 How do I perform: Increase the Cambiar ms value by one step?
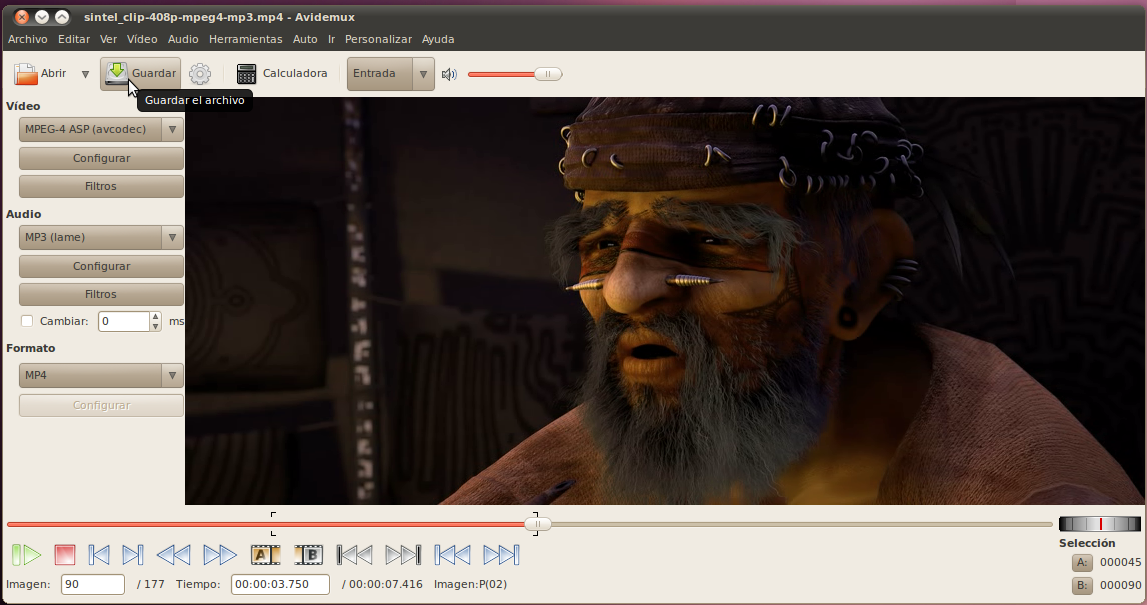[155, 317]
